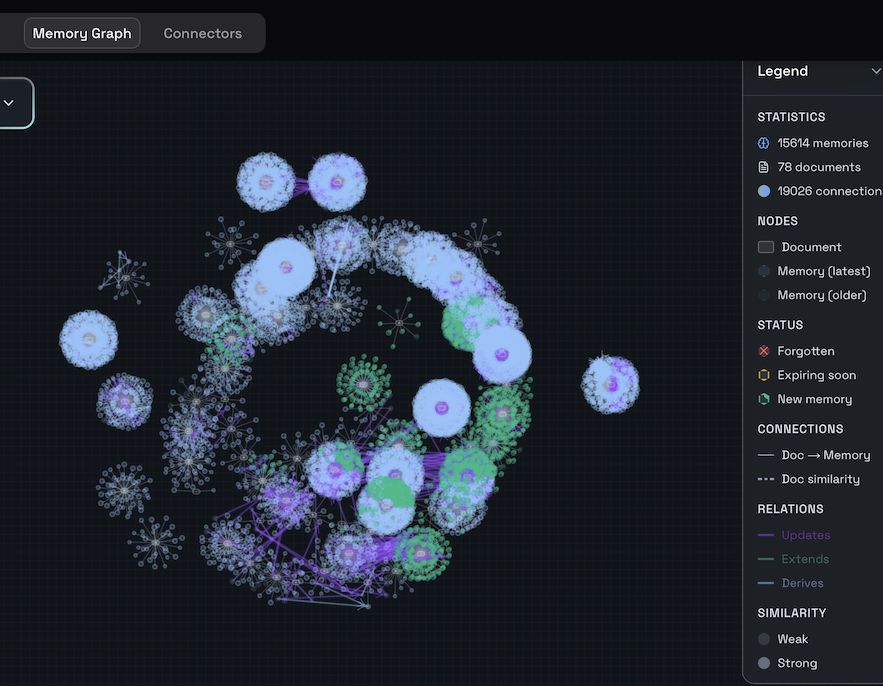Image resolution: width=883 pixels, height=686 pixels.
Task: Click the RELATIONS section heading
Action: 790,509
